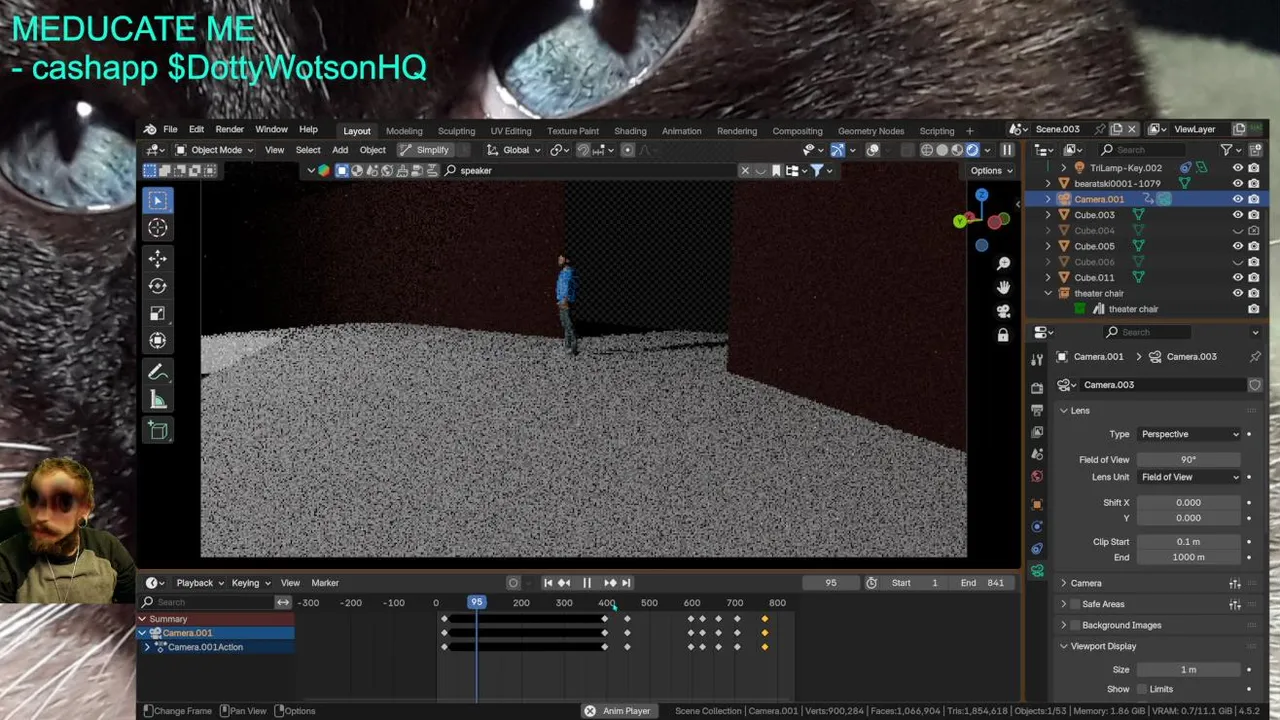
Task: Toggle render camera icon for bearatski0001-1079
Action: 1254,184
